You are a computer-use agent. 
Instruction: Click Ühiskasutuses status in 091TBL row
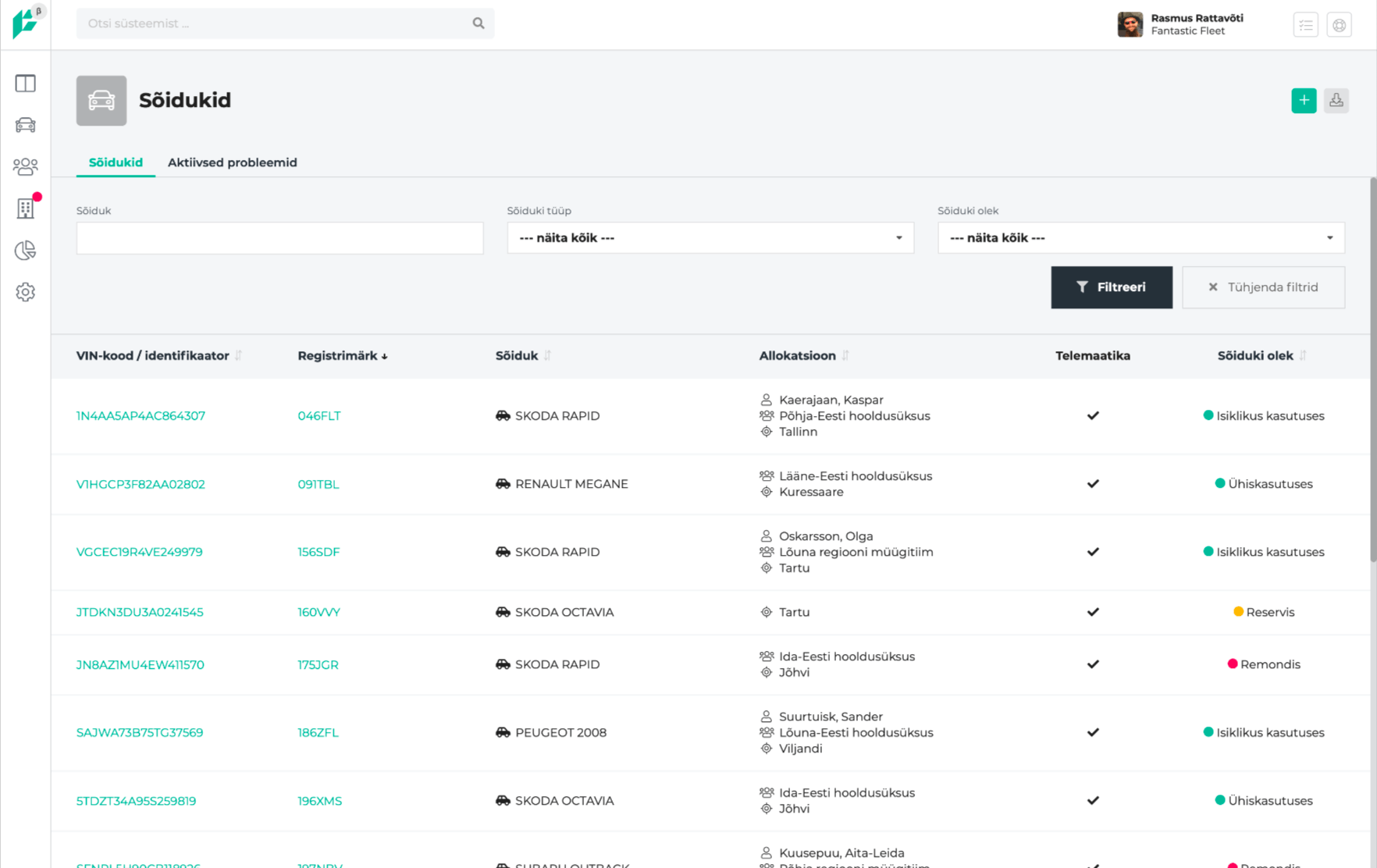coord(1270,484)
